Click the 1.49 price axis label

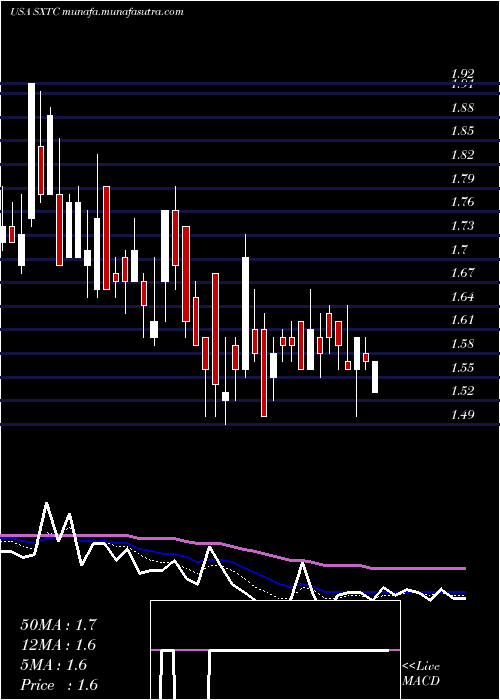(462, 415)
